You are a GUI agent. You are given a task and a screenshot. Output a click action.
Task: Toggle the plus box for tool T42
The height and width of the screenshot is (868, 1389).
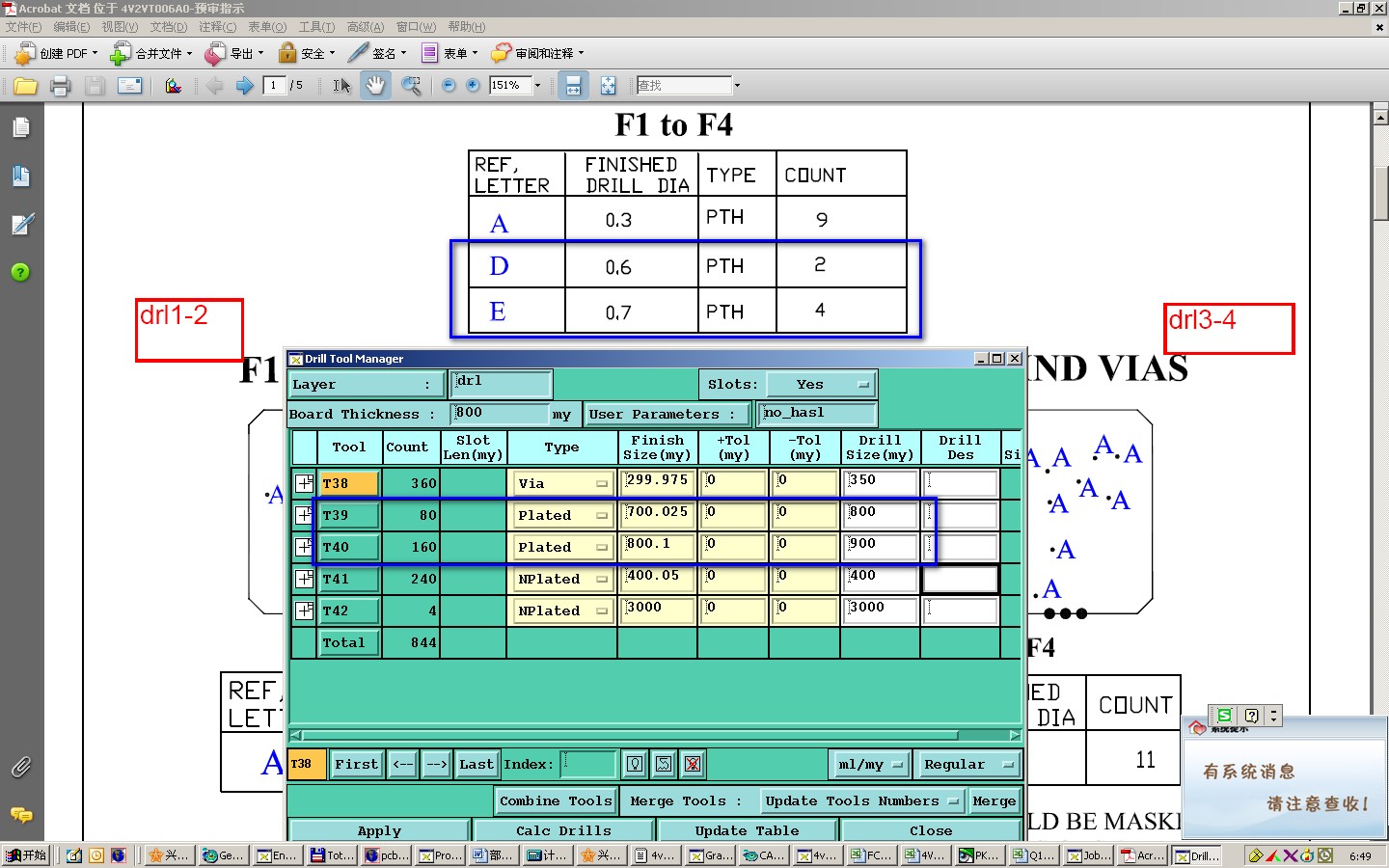(304, 610)
